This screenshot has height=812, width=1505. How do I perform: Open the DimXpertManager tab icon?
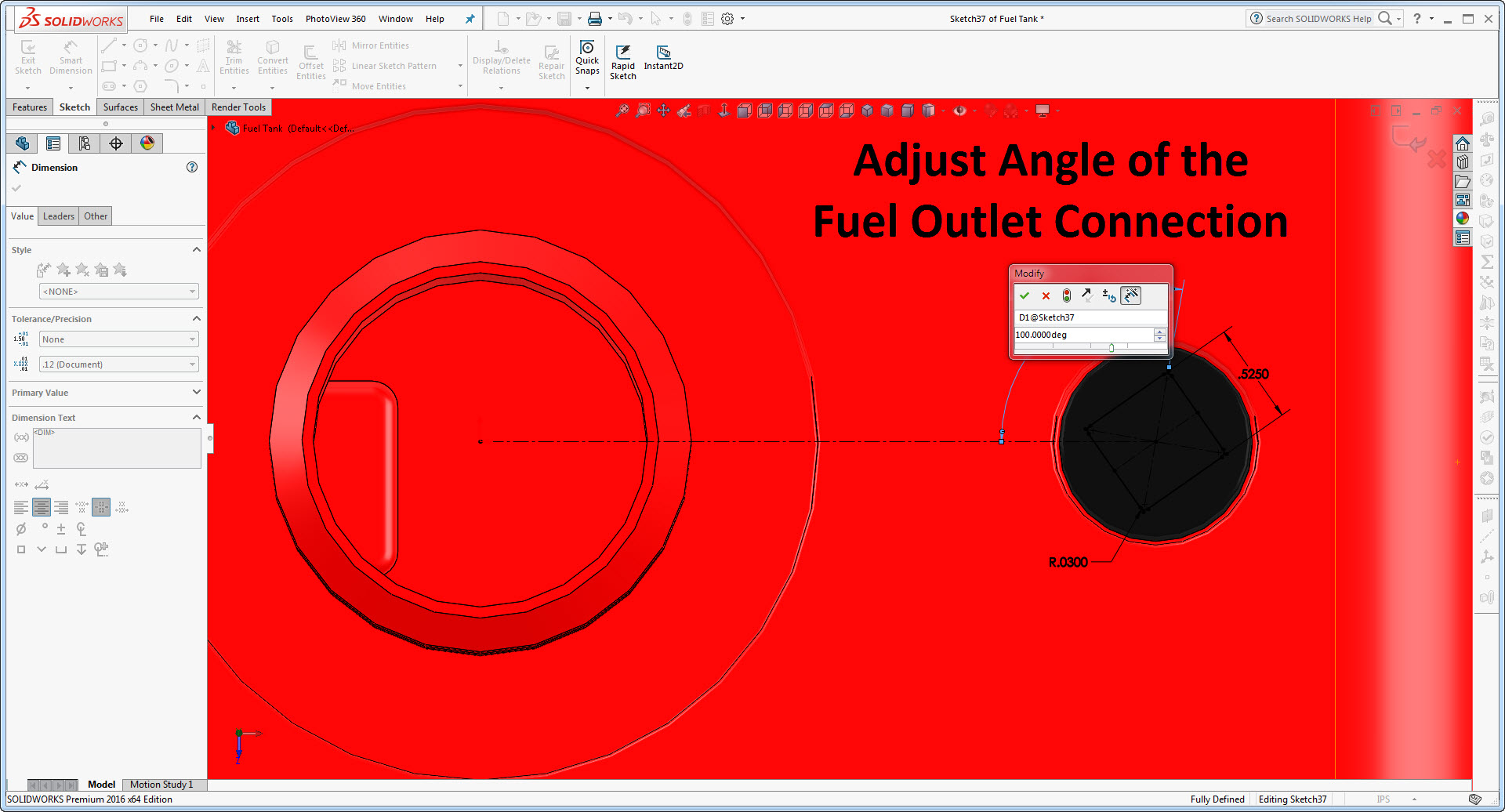pyautogui.click(x=116, y=143)
